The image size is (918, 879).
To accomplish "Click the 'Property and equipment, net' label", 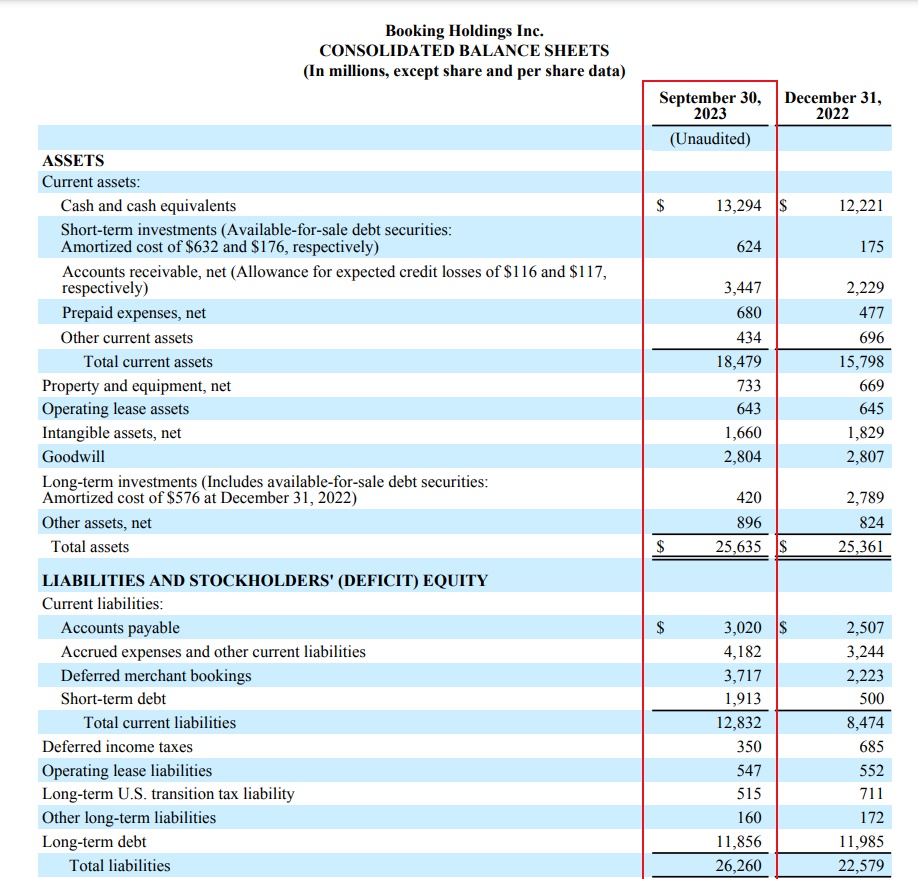I will point(136,386).
